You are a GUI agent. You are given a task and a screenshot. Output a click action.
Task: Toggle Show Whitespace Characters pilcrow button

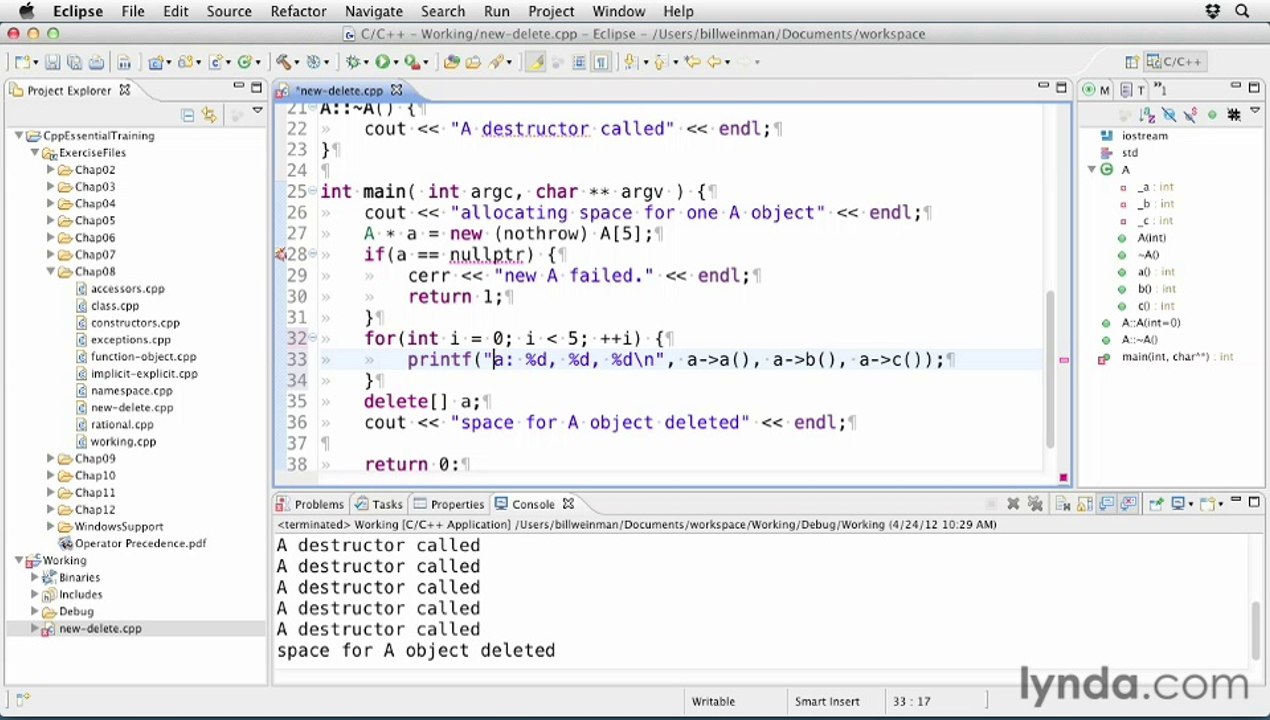pos(601,62)
